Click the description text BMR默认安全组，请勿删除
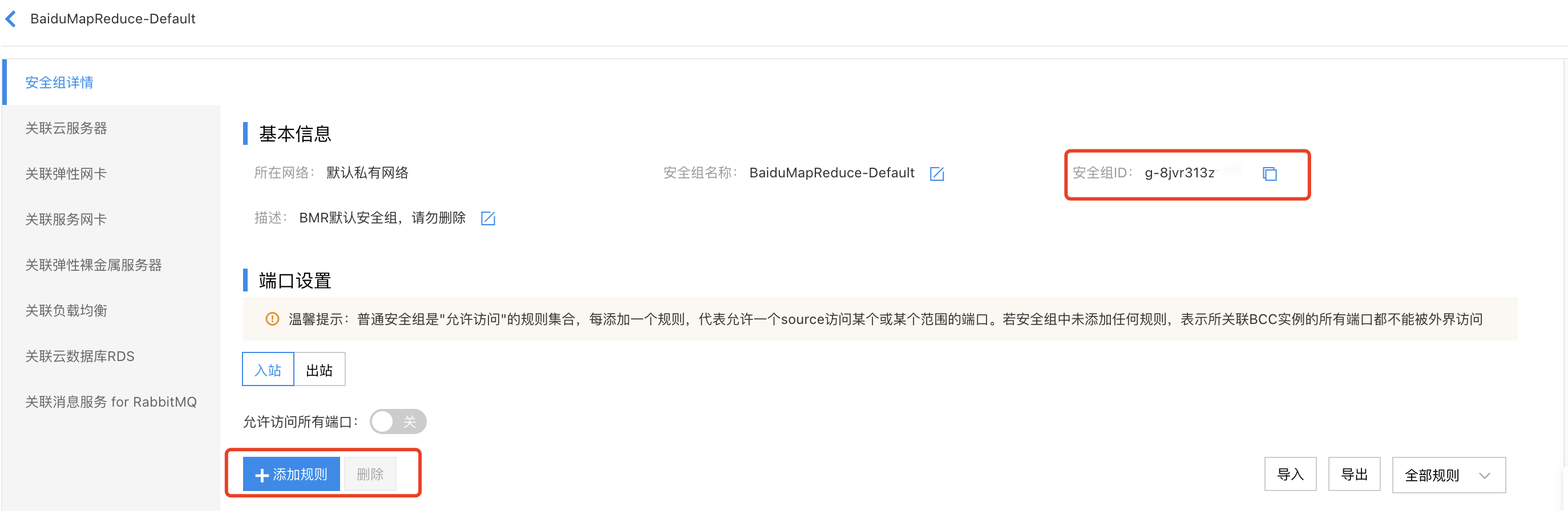The width and height of the screenshot is (1568, 511). 382,218
